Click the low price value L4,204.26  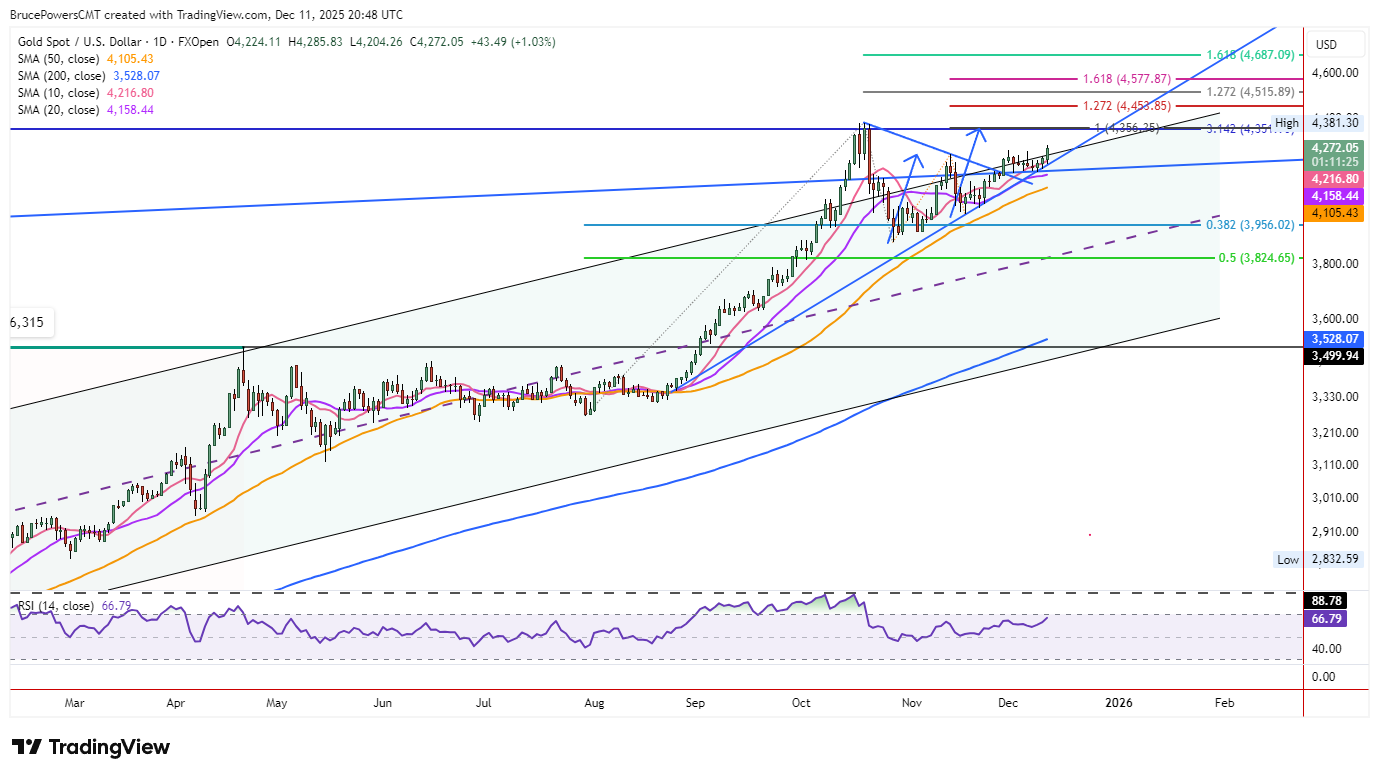tap(377, 42)
